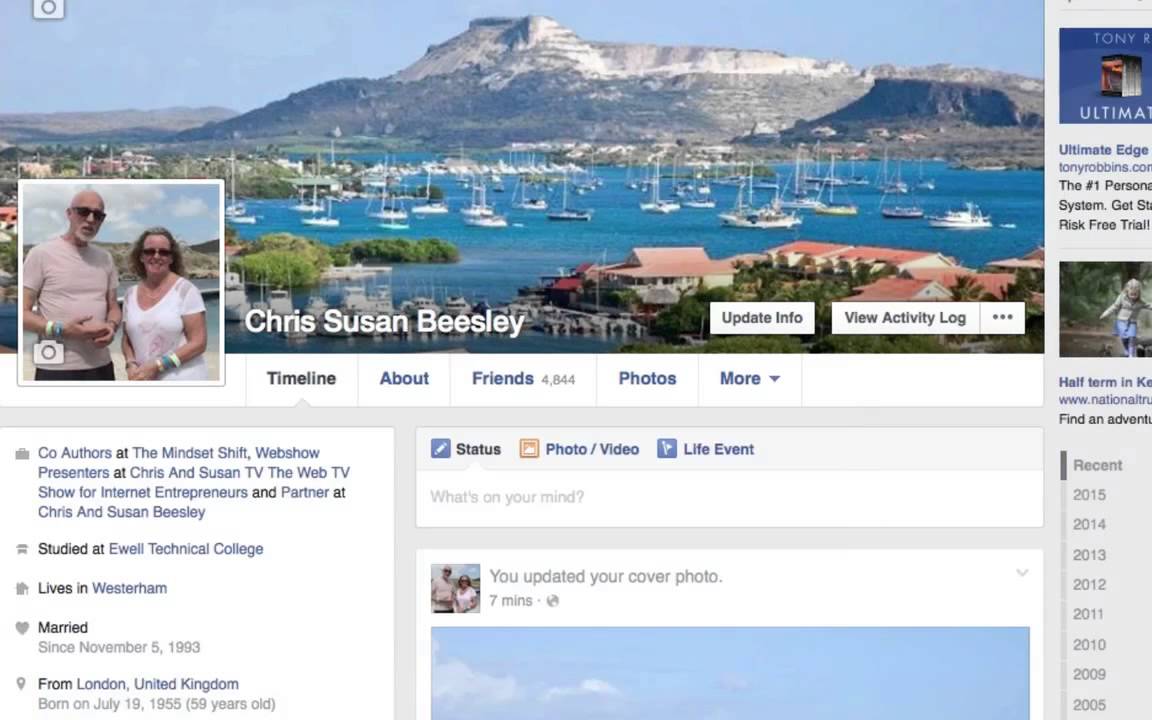
Task: Choose the Photo / Video icon
Action: point(529,448)
